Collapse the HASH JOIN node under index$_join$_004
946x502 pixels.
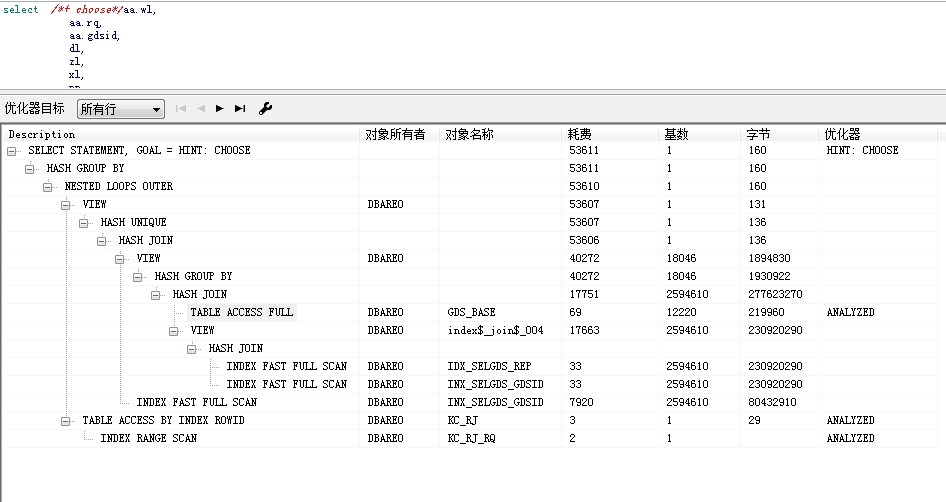pos(192,349)
